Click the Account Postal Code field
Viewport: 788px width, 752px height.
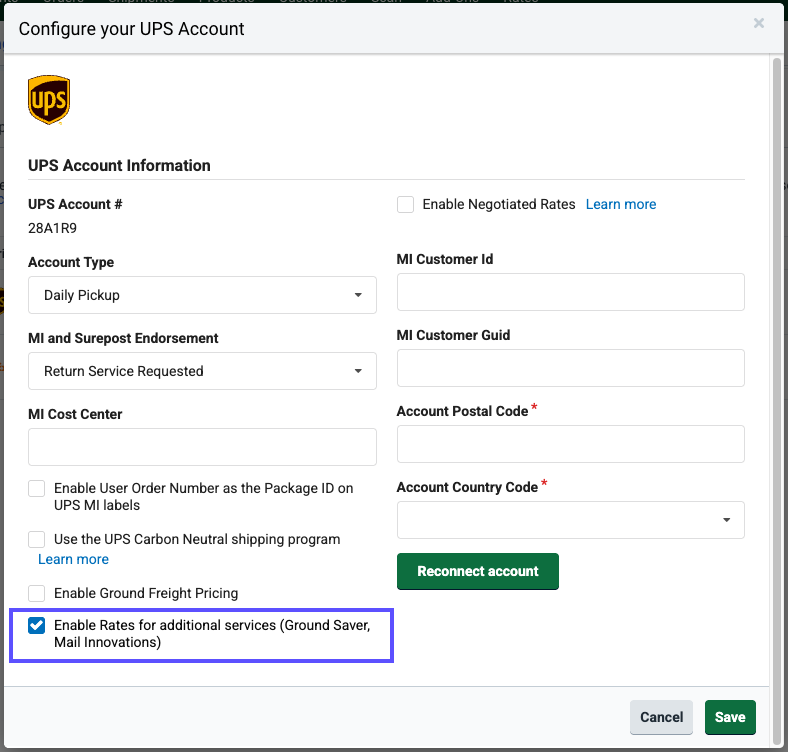click(x=570, y=444)
